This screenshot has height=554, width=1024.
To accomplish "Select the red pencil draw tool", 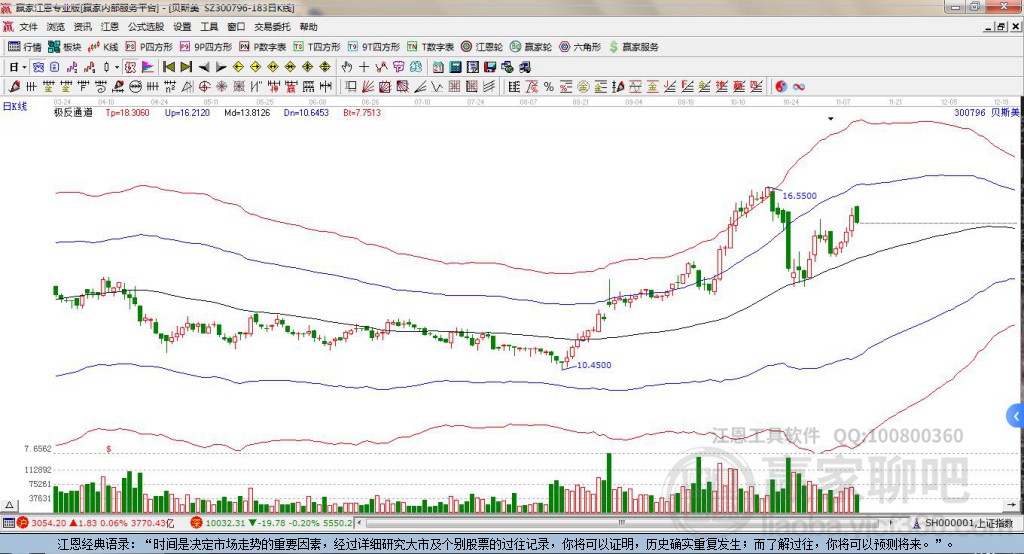I will [x=14, y=86].
